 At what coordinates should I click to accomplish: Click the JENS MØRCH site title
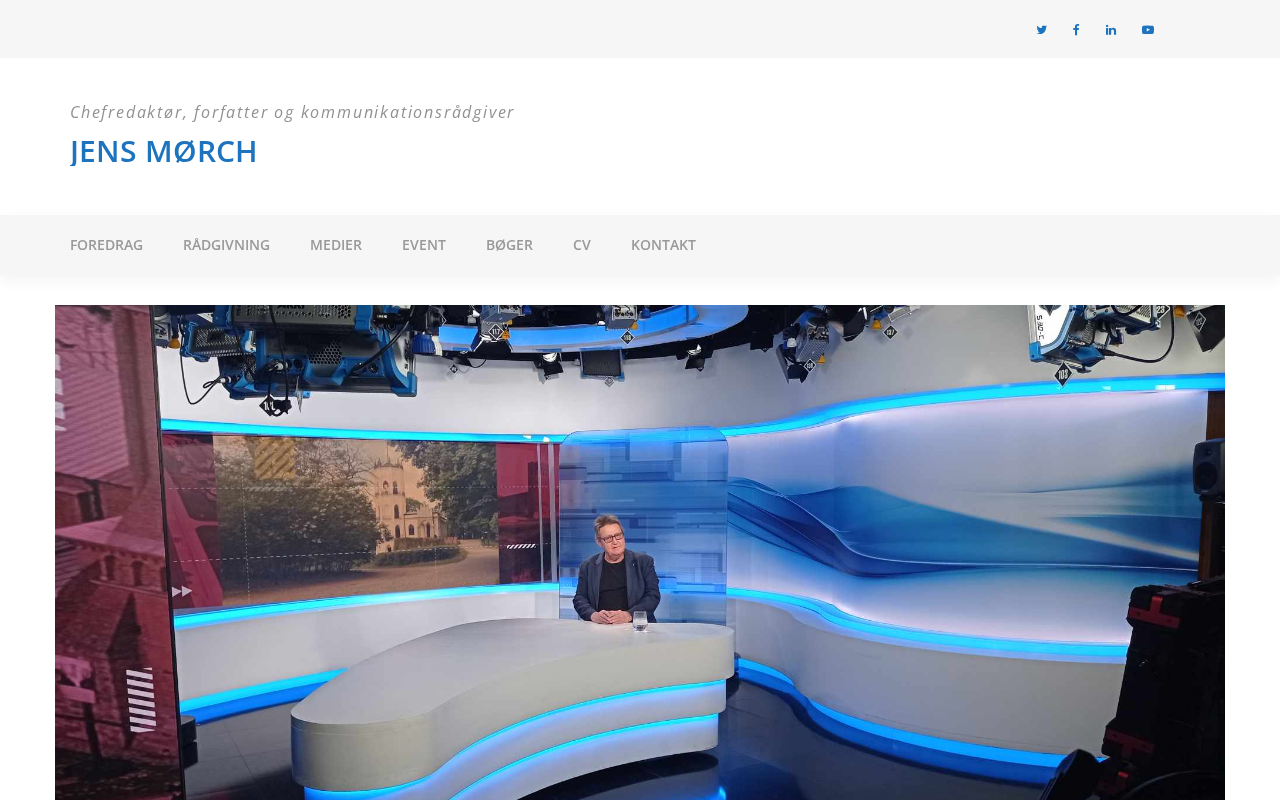point(163,151)
